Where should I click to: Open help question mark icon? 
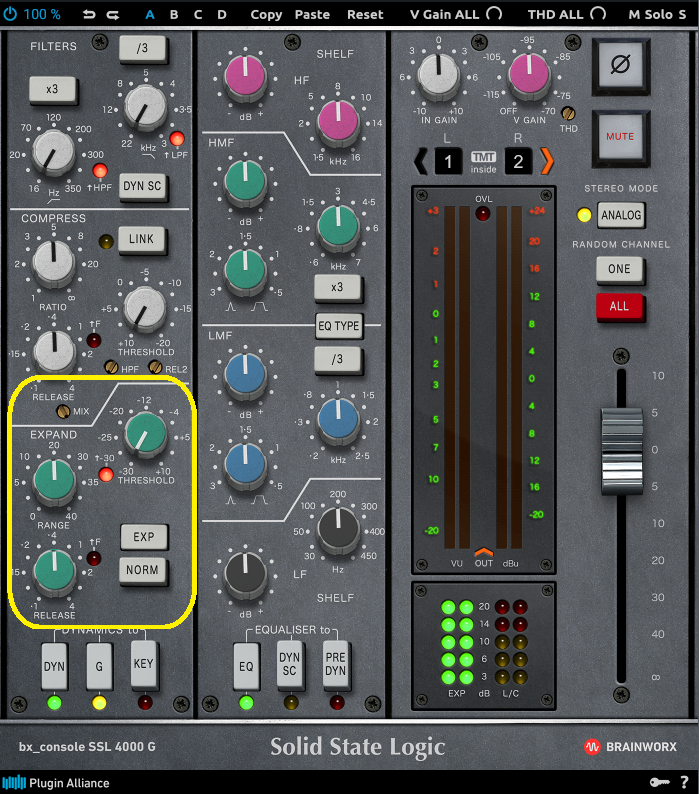pyautogui.click(x=684, y=782)
